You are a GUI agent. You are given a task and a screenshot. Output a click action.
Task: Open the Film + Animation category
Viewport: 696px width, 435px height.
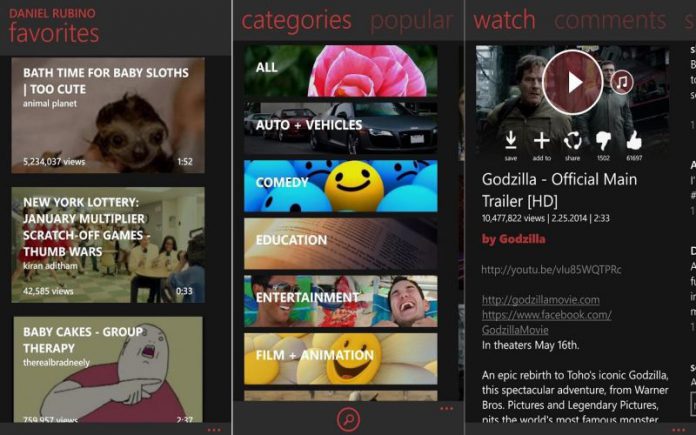(x=340, y=359)
